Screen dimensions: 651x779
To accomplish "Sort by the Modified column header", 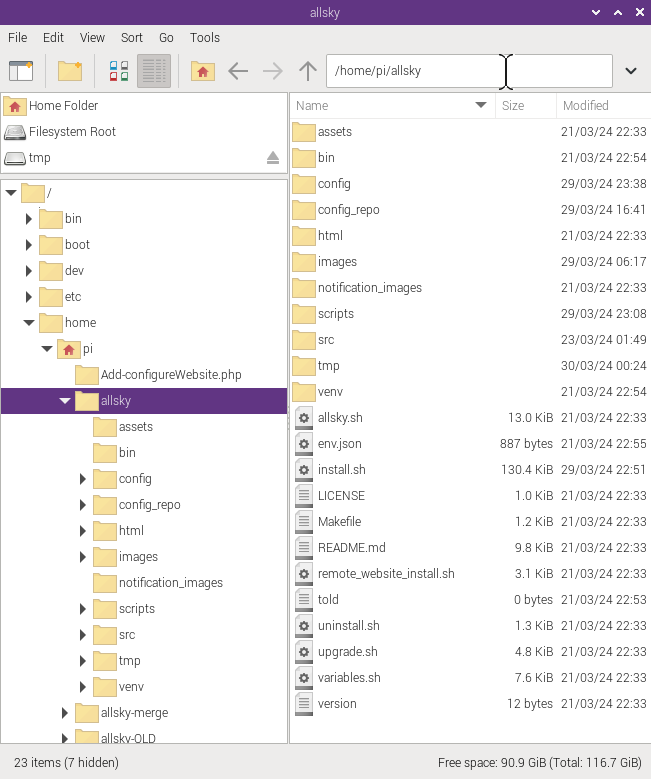I will point(604,106).
